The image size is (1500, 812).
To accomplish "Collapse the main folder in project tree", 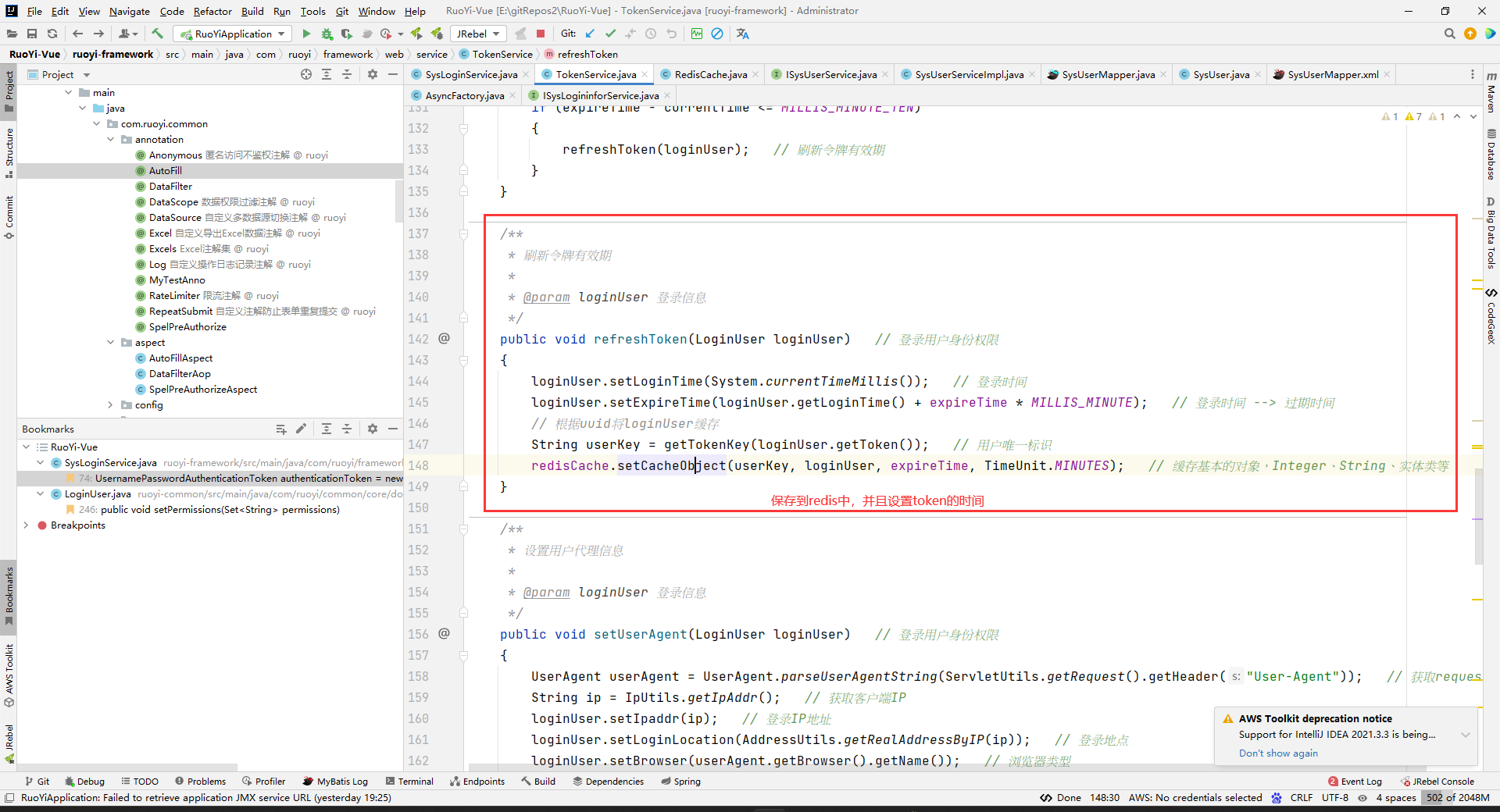I will (69, 92).
